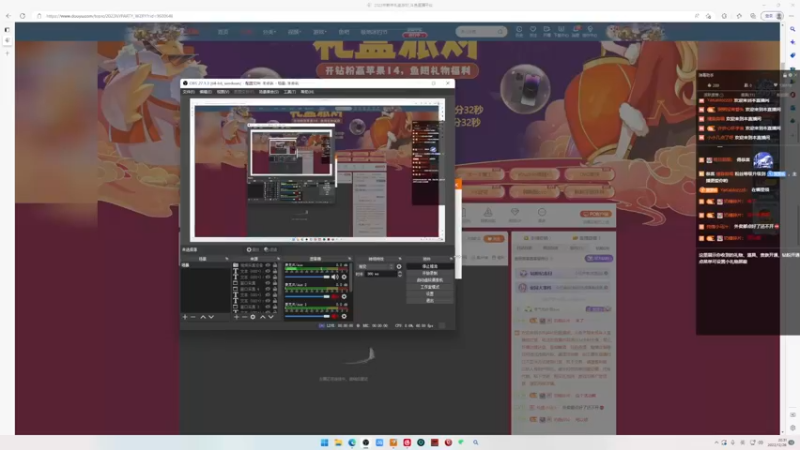800x450 pixels.
Task: Click the magnifier icon on the taskbar
Action: pyautogui.click(x=476, y=442)
